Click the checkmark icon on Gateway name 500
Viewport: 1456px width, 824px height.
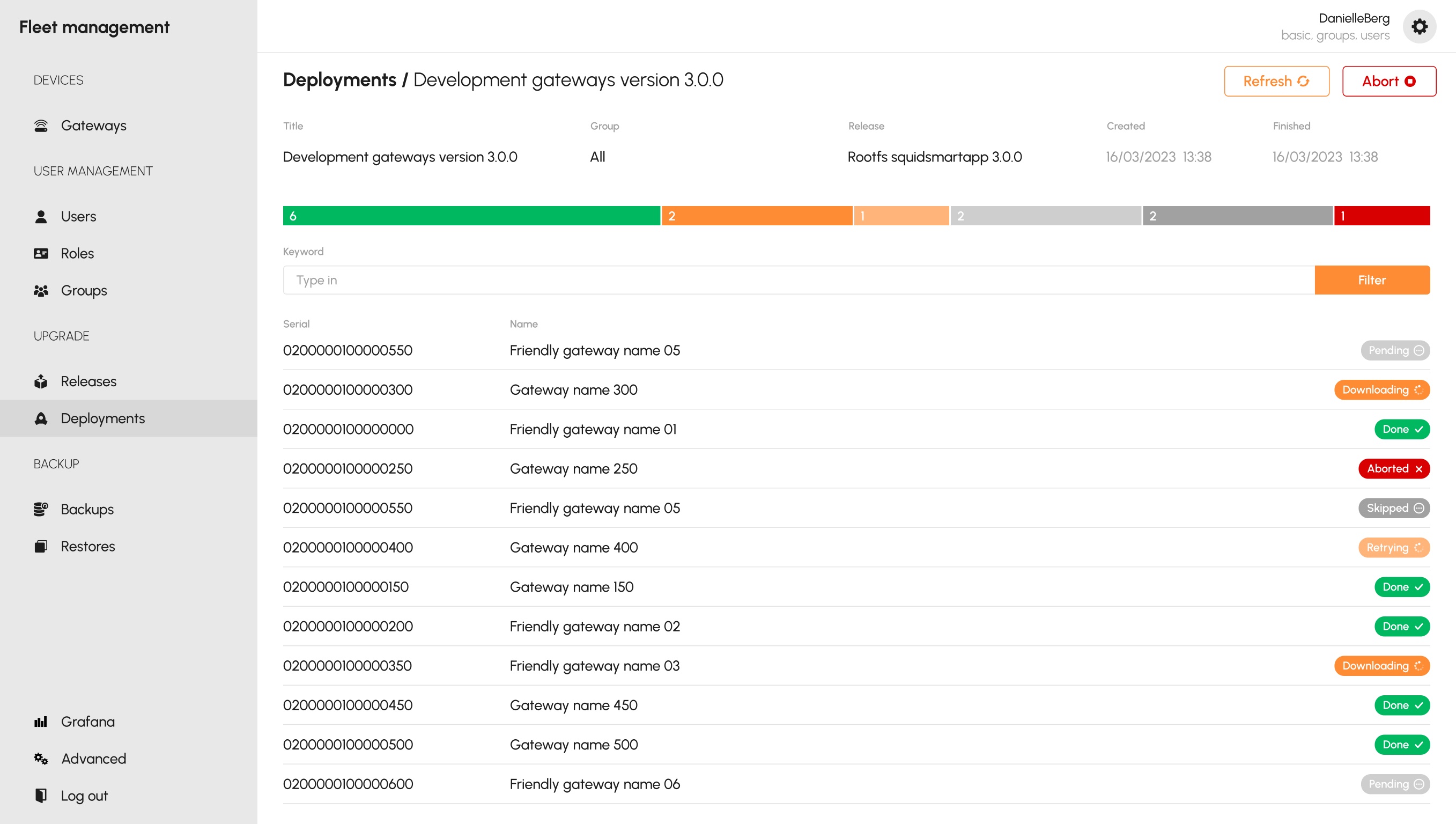pyautogui.click(x=1418, y=745)
